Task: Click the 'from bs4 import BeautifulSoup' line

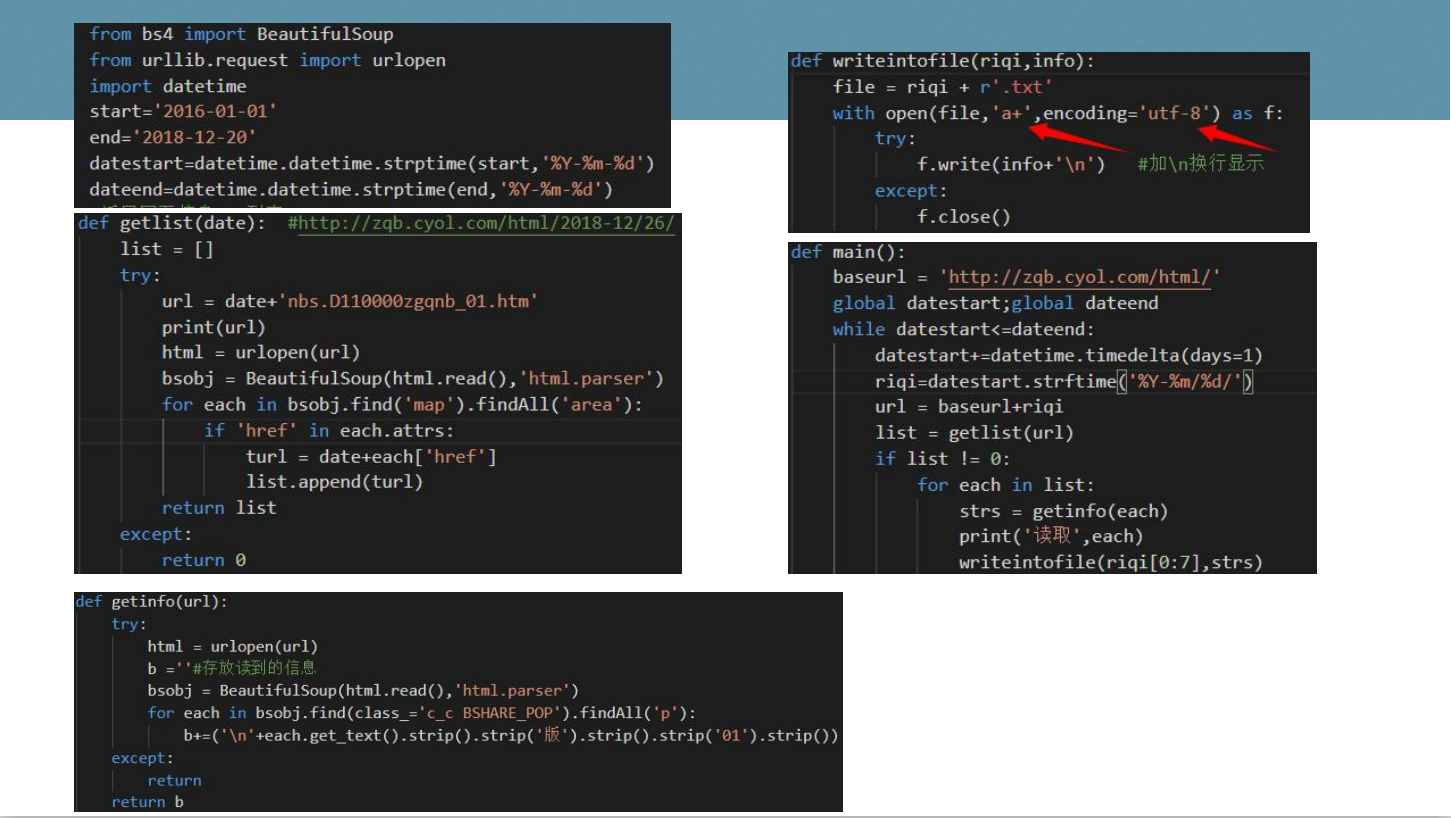Action: coord(241,34)
